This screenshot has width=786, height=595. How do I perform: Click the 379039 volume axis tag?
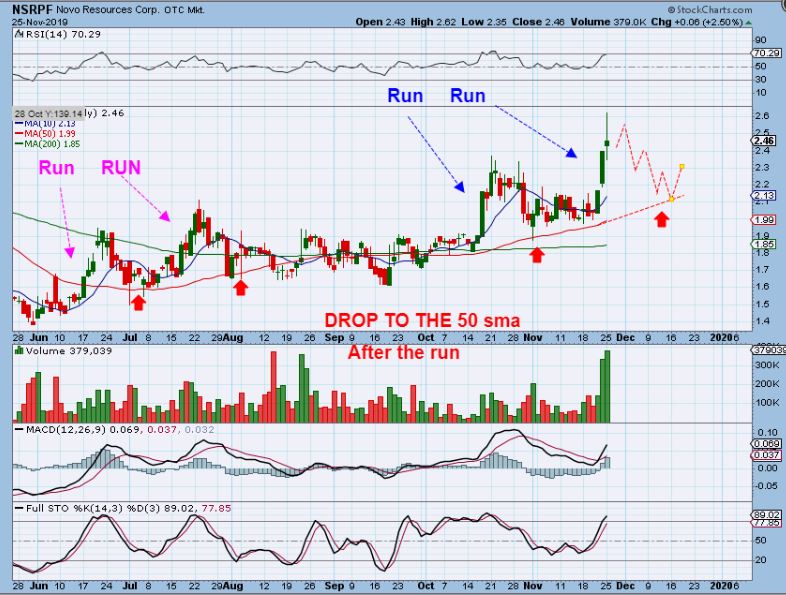[x=769, y=350]
